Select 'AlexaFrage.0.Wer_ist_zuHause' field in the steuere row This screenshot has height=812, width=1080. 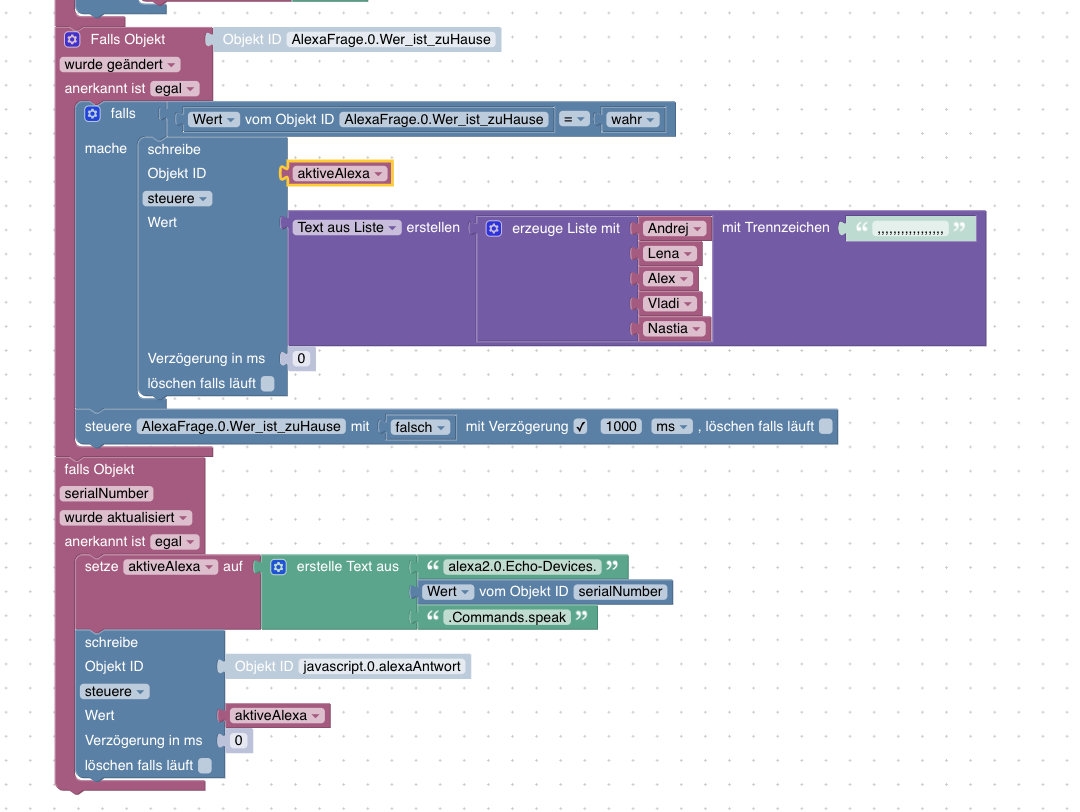[241, 426]
